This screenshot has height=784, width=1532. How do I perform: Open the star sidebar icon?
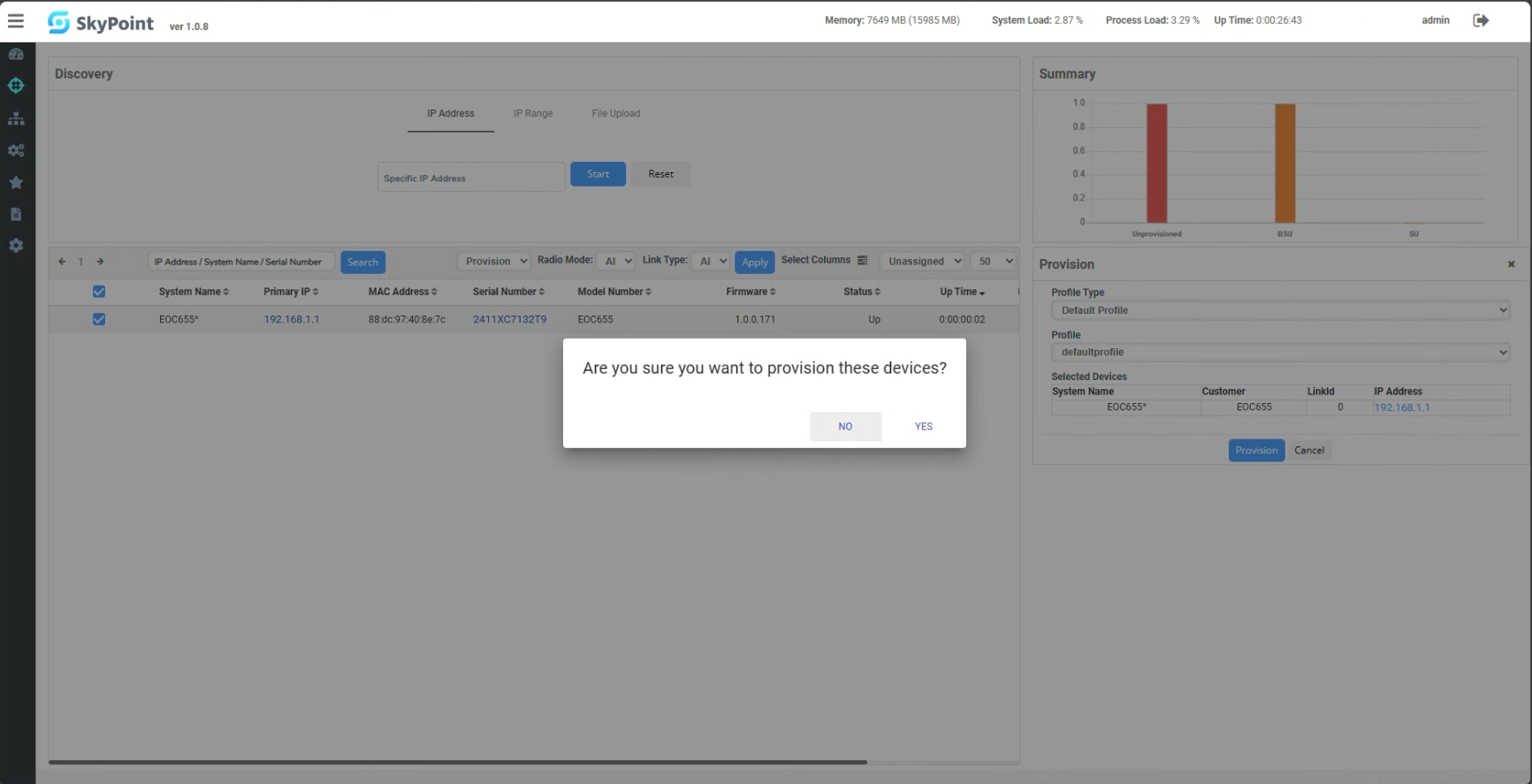pyautogui.click(x=16, y=182)
